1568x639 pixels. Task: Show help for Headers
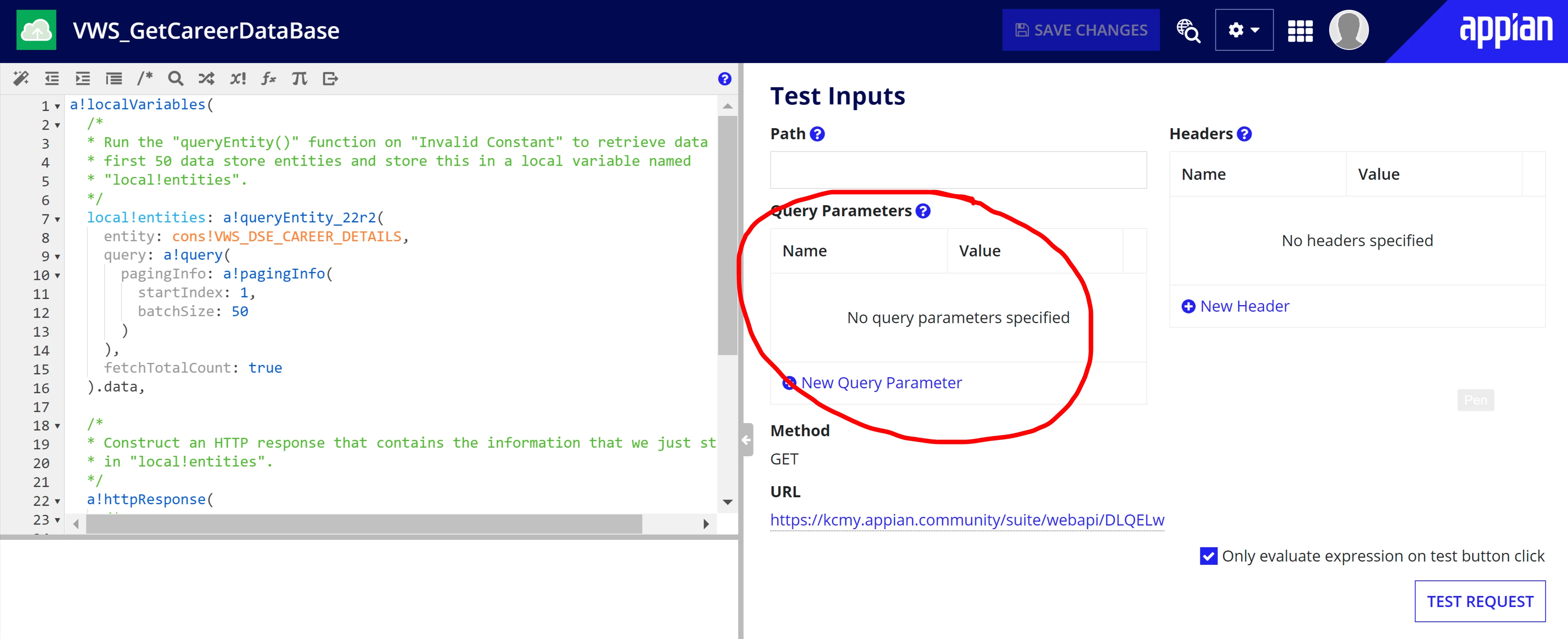click(x=1245, y=134)
